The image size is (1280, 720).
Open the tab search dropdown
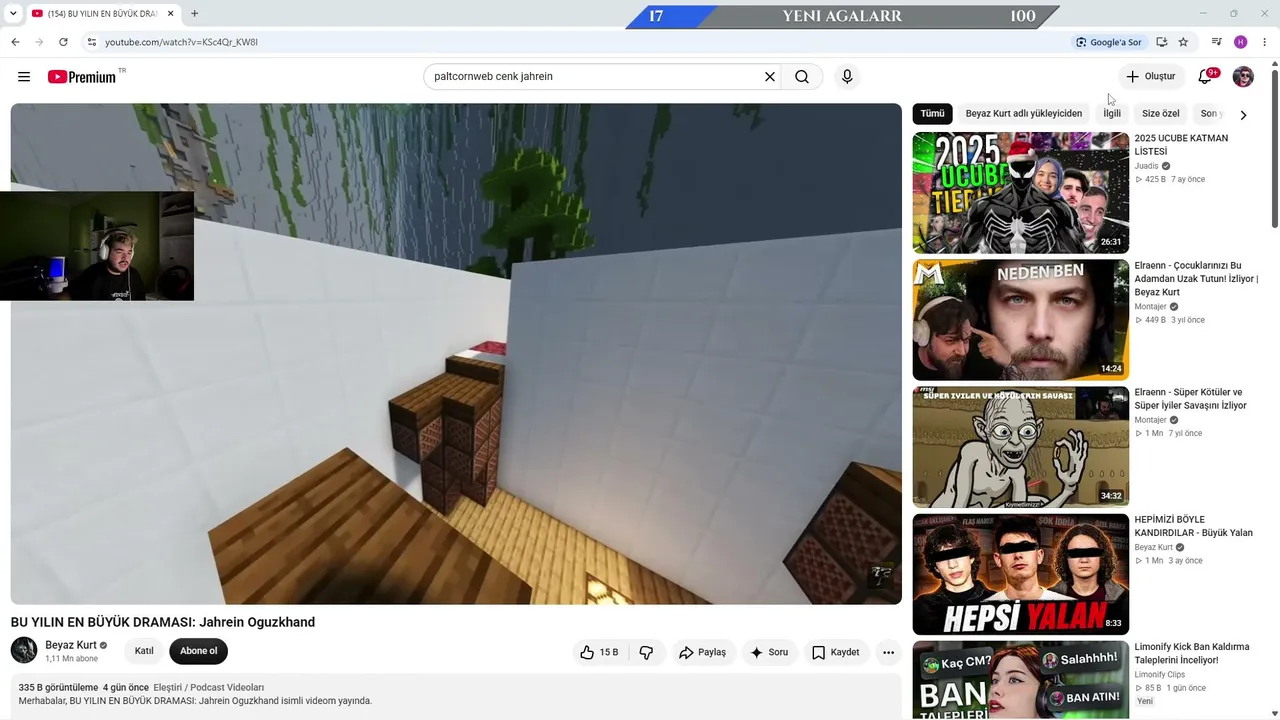13,14
